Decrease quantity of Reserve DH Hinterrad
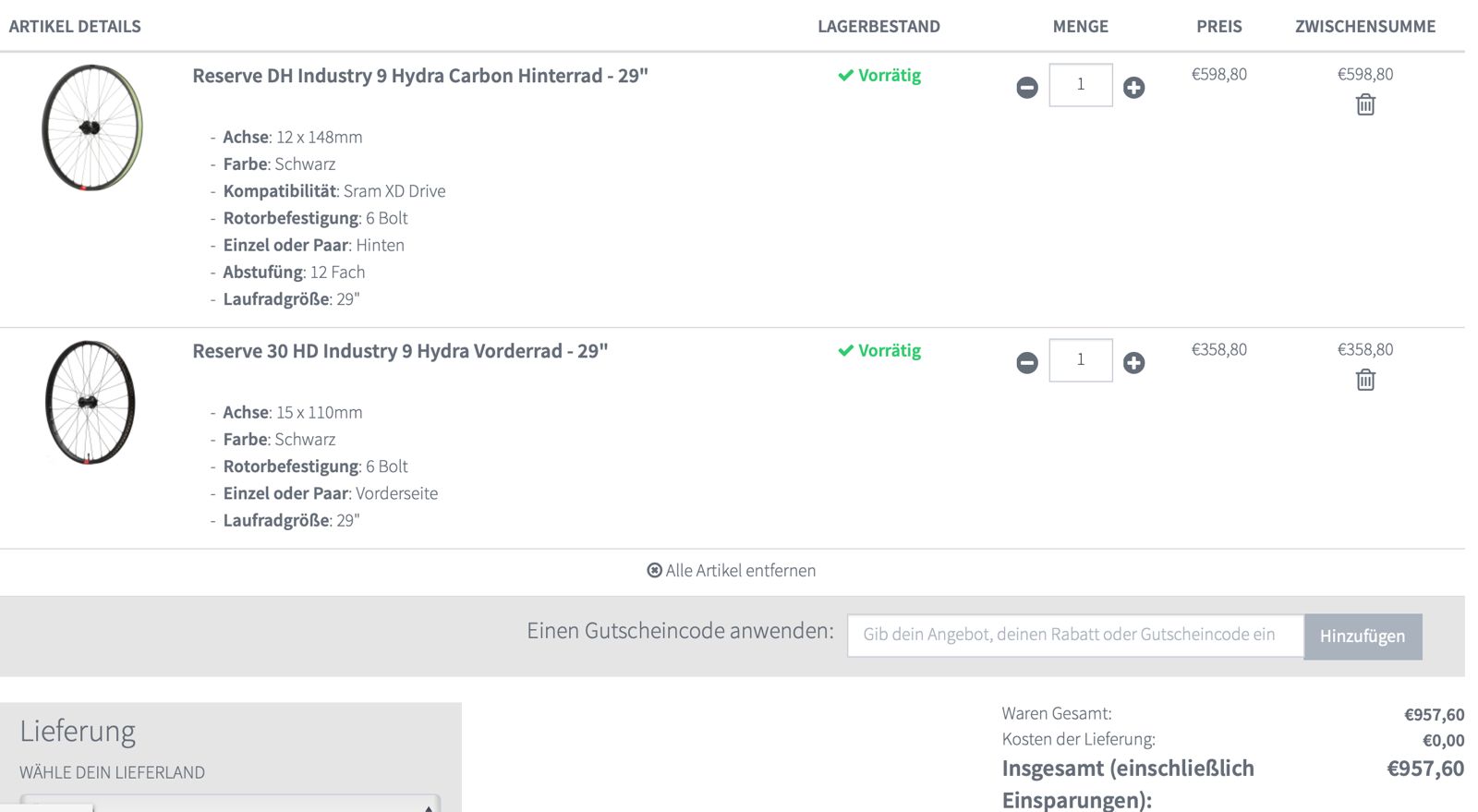The width and height of the screenshot is (1478, 812). [1027, 88]
